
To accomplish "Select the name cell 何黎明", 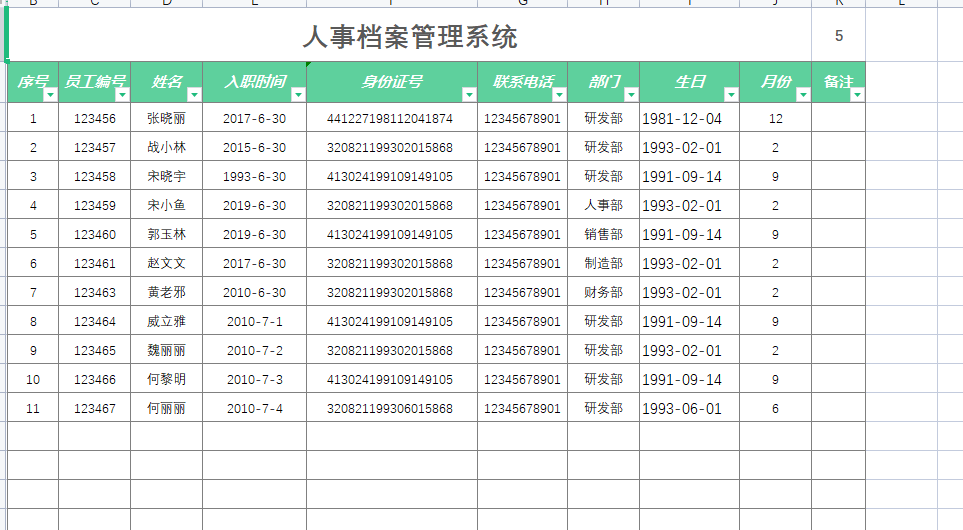I will pyautogui.click(x=166, y=379).
